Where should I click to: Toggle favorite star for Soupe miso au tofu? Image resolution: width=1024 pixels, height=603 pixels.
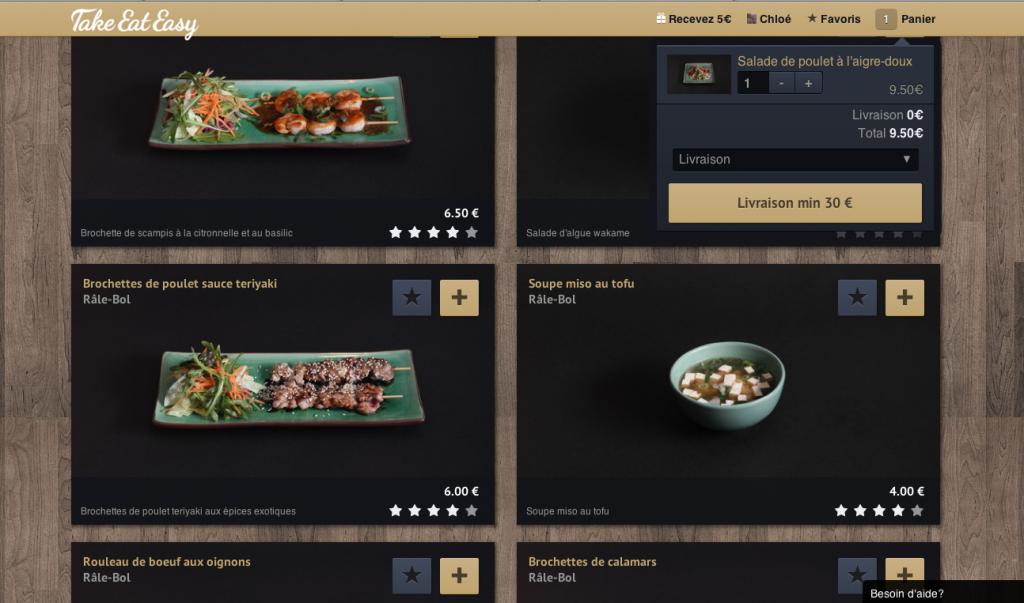(857, 298)
